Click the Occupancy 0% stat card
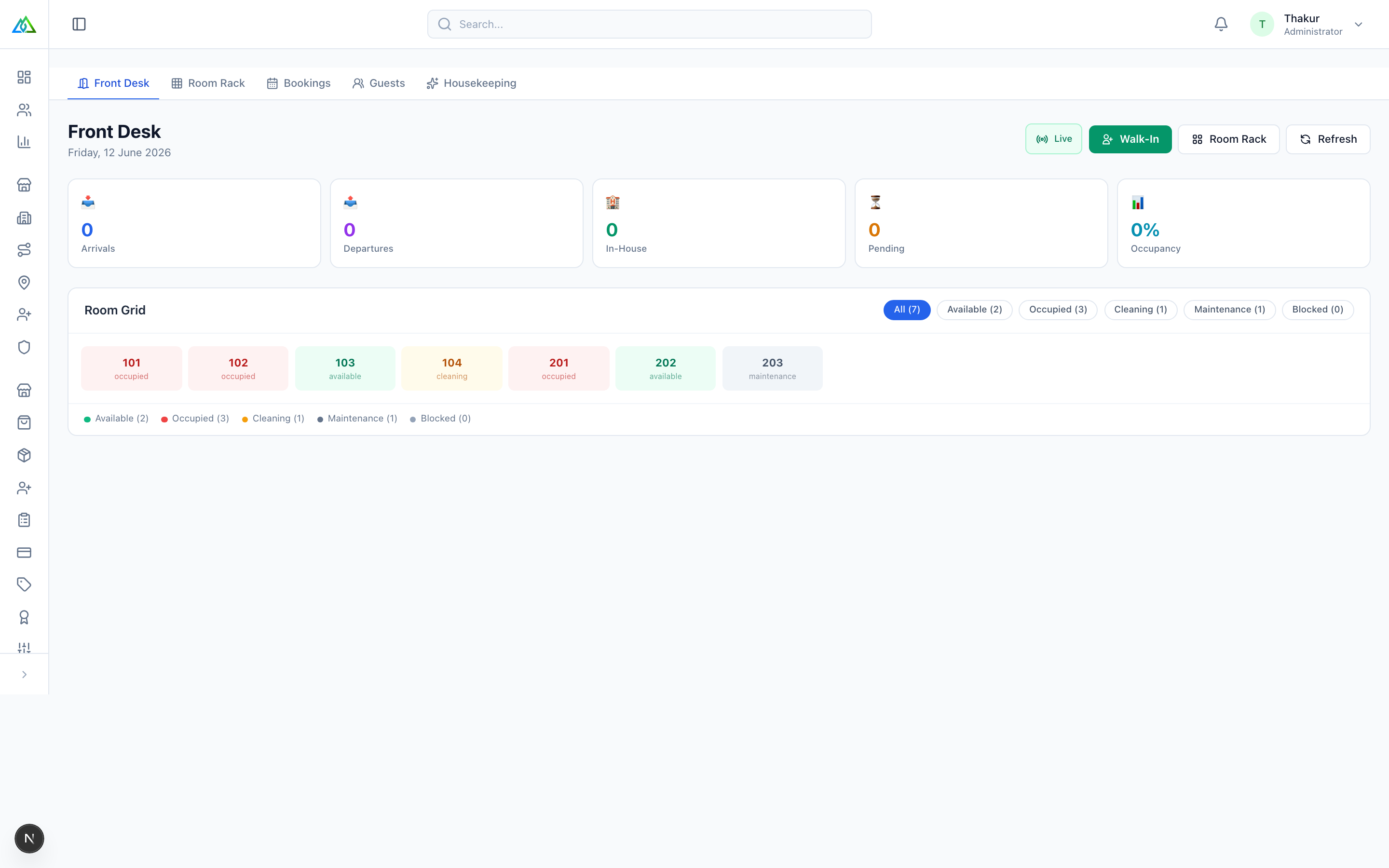 tap(1243, 223)
